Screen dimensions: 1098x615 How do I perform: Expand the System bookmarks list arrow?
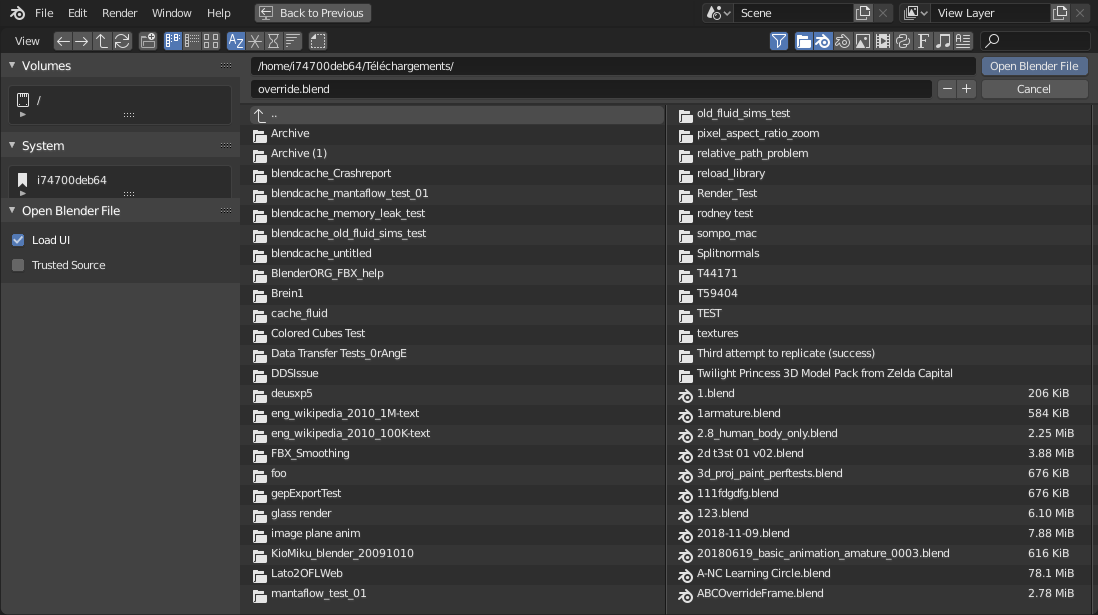pyautogui.click(x=22, y=193)
